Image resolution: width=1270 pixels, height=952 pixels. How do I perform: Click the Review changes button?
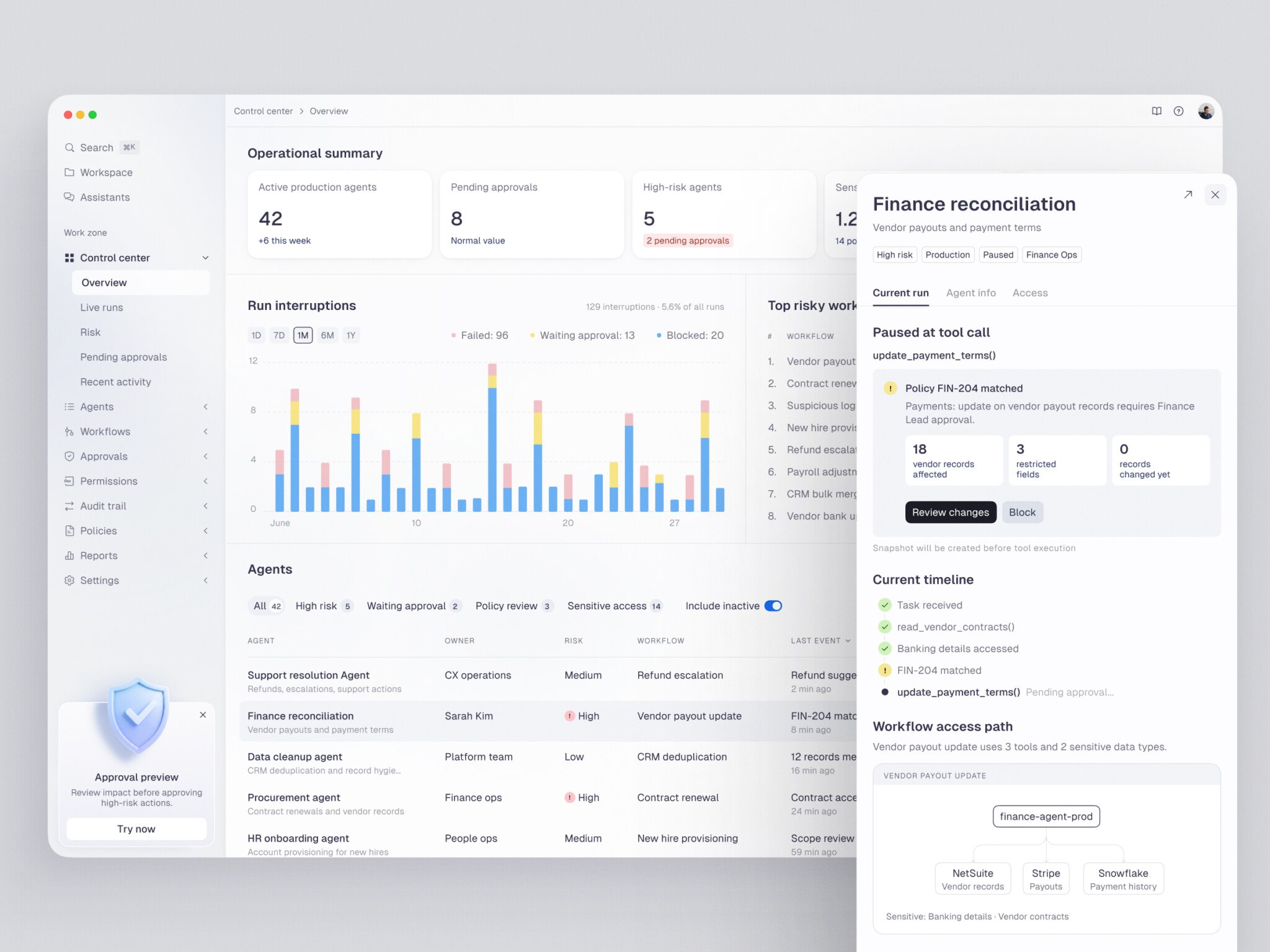point(951,512)
